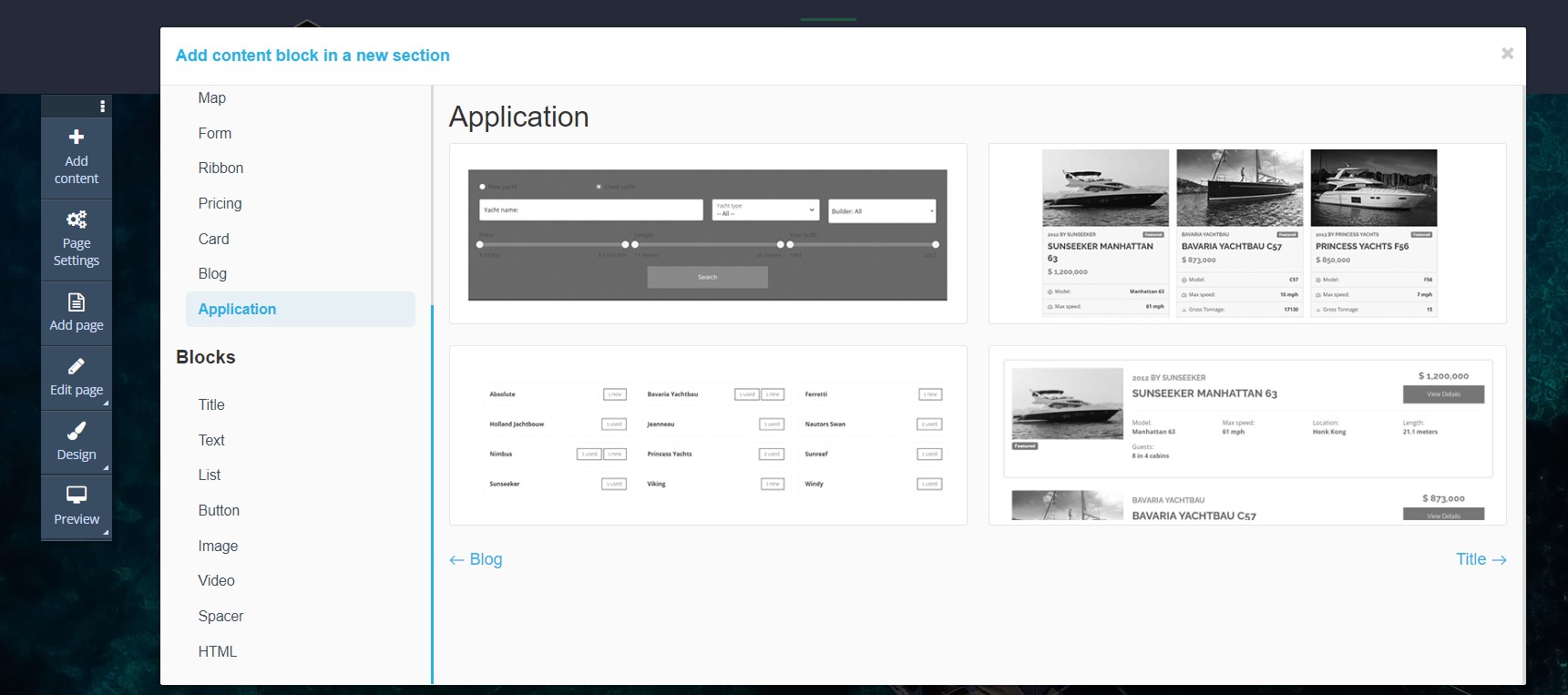Image resolution: width=1568 pixels, height=695 pixels.
Task: Pick the yacht search form template
Action: [708, 233]
